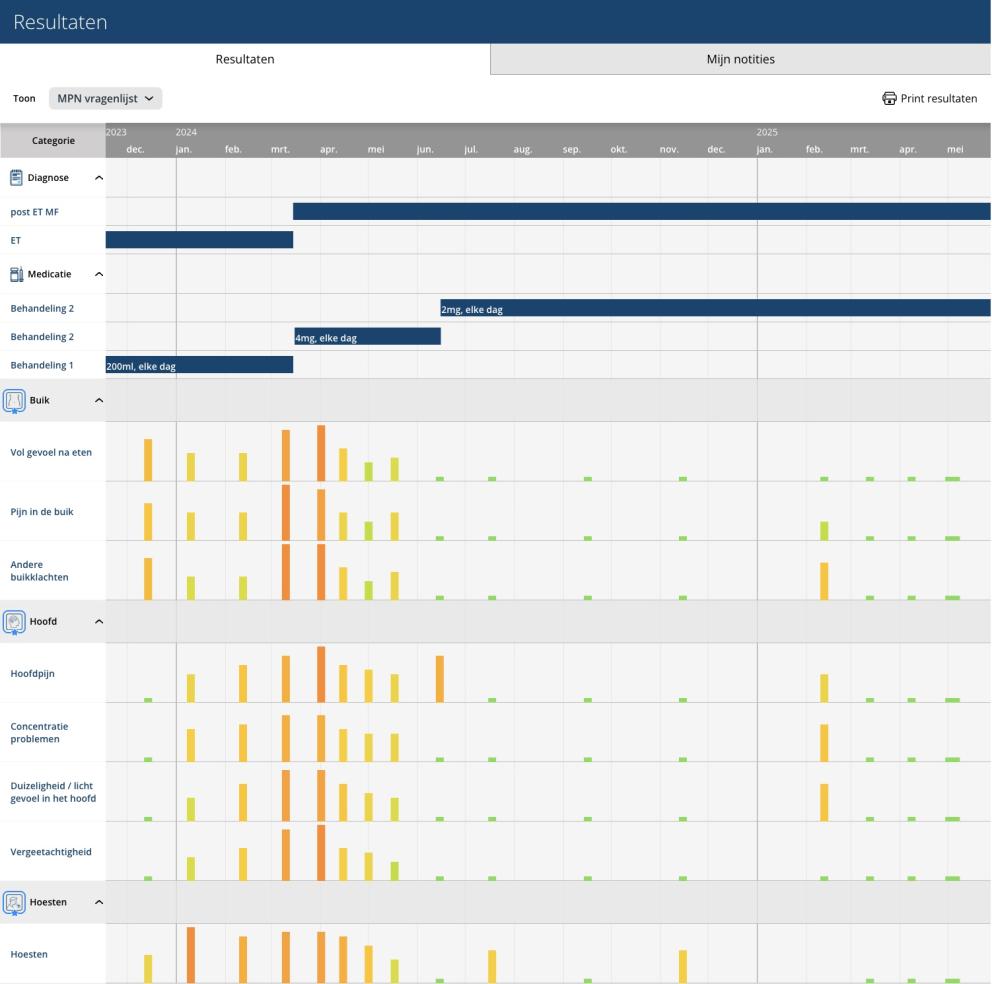Click the Hoesten category icon

[14, 902]
